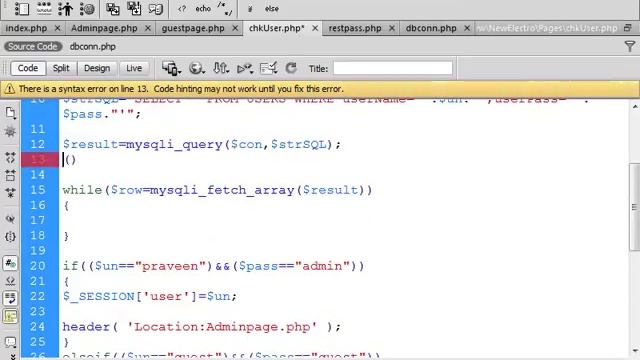Insert PHP if statement icon
This screenshot has width=640, height=360.
tap(250, 9)
